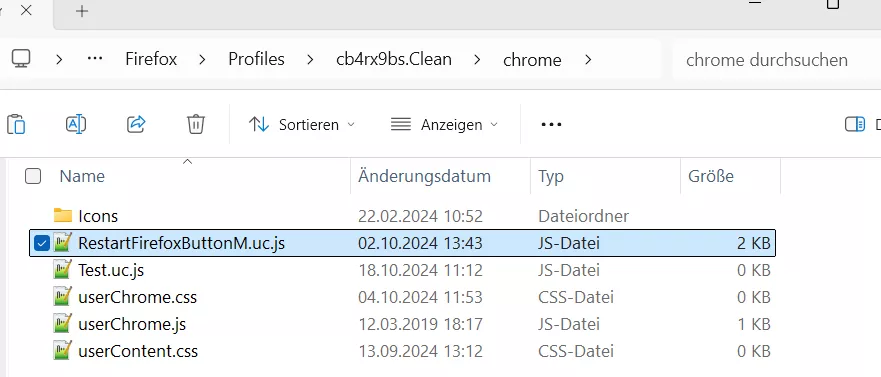Open new tab with plus icon
The image size is (881, 377).
pyautogui.click(x=82, y=11)
